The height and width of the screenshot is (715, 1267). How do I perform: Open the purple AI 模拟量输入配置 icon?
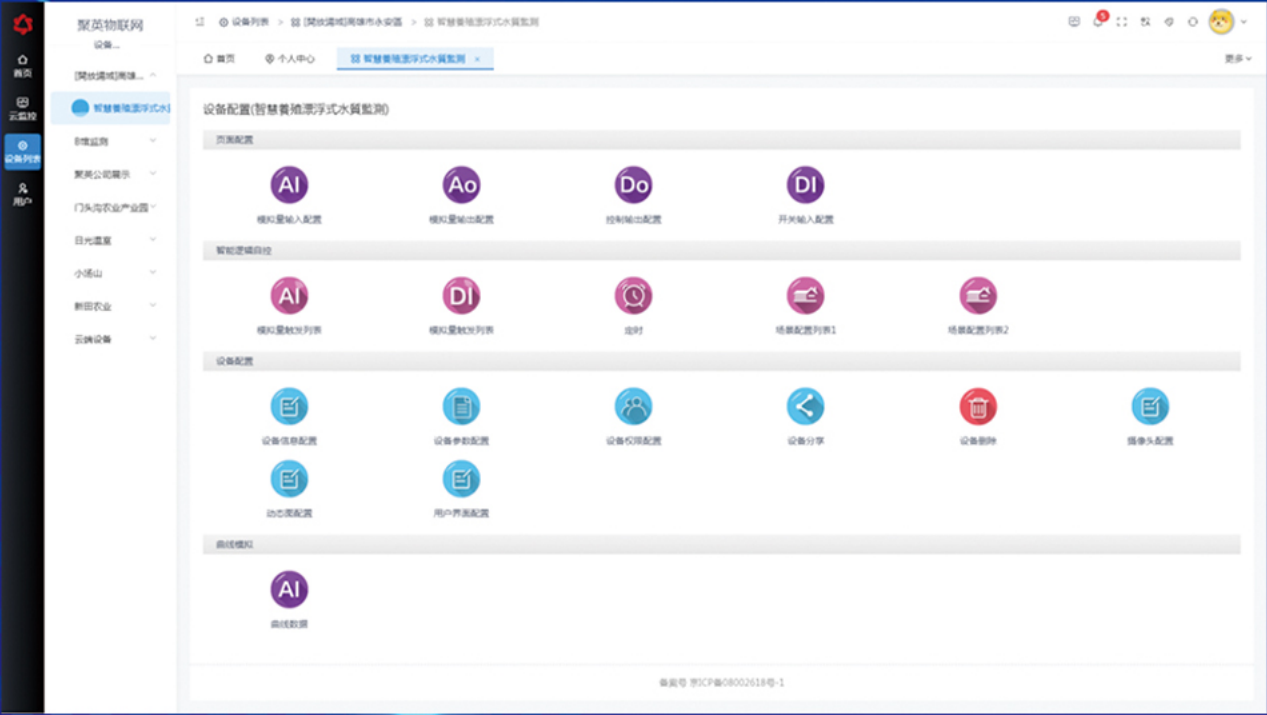point(289,185)
